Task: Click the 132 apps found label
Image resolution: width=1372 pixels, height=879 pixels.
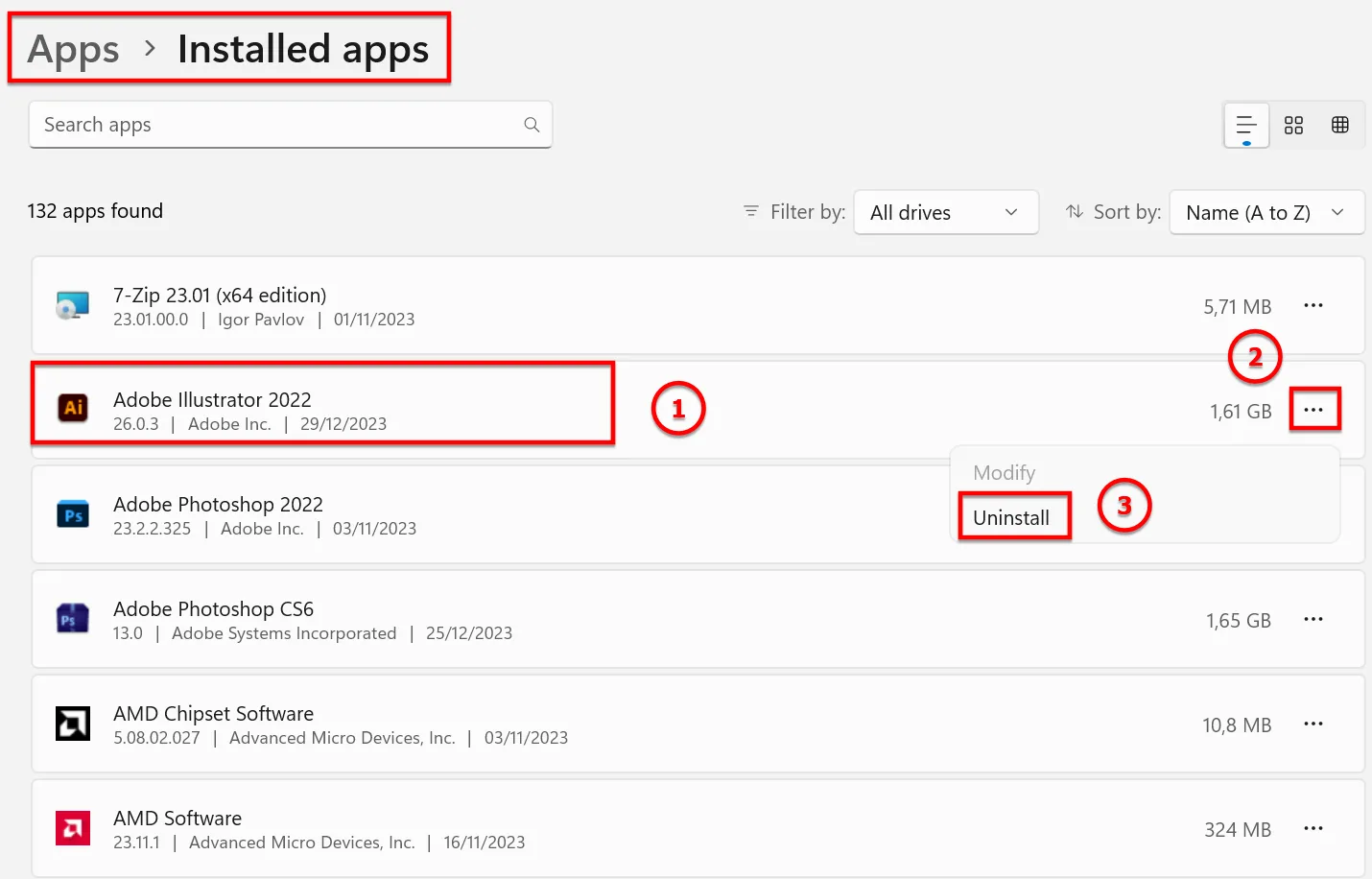Action: [x=95, y=211]
